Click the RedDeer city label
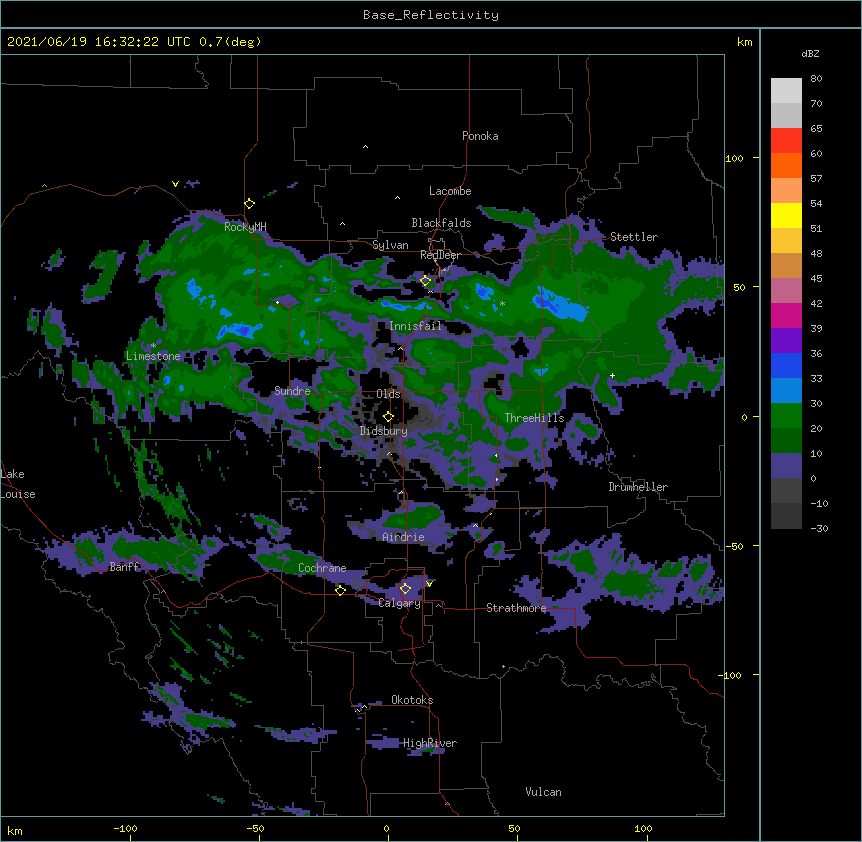 (x=440, y=255)
